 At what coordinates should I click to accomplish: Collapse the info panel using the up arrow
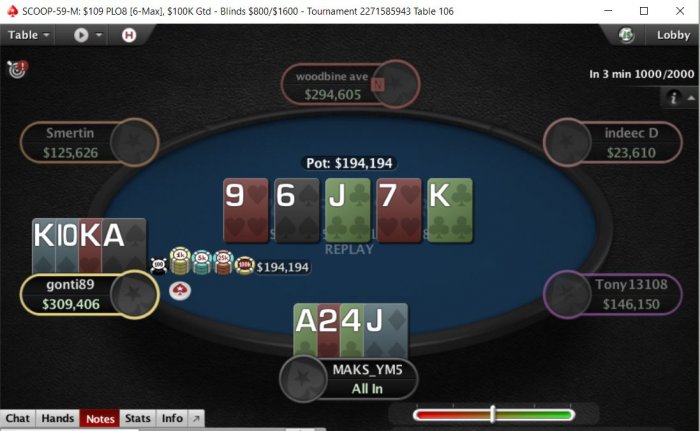click(691, 98)
